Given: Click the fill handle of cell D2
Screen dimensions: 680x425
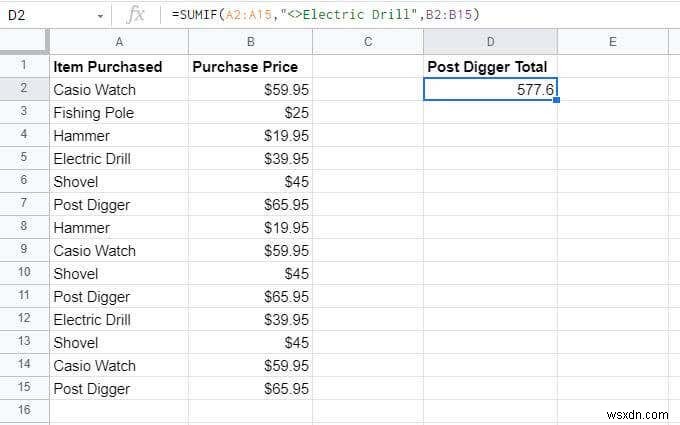Looking at the screenshot, I should tap(556, 100).
